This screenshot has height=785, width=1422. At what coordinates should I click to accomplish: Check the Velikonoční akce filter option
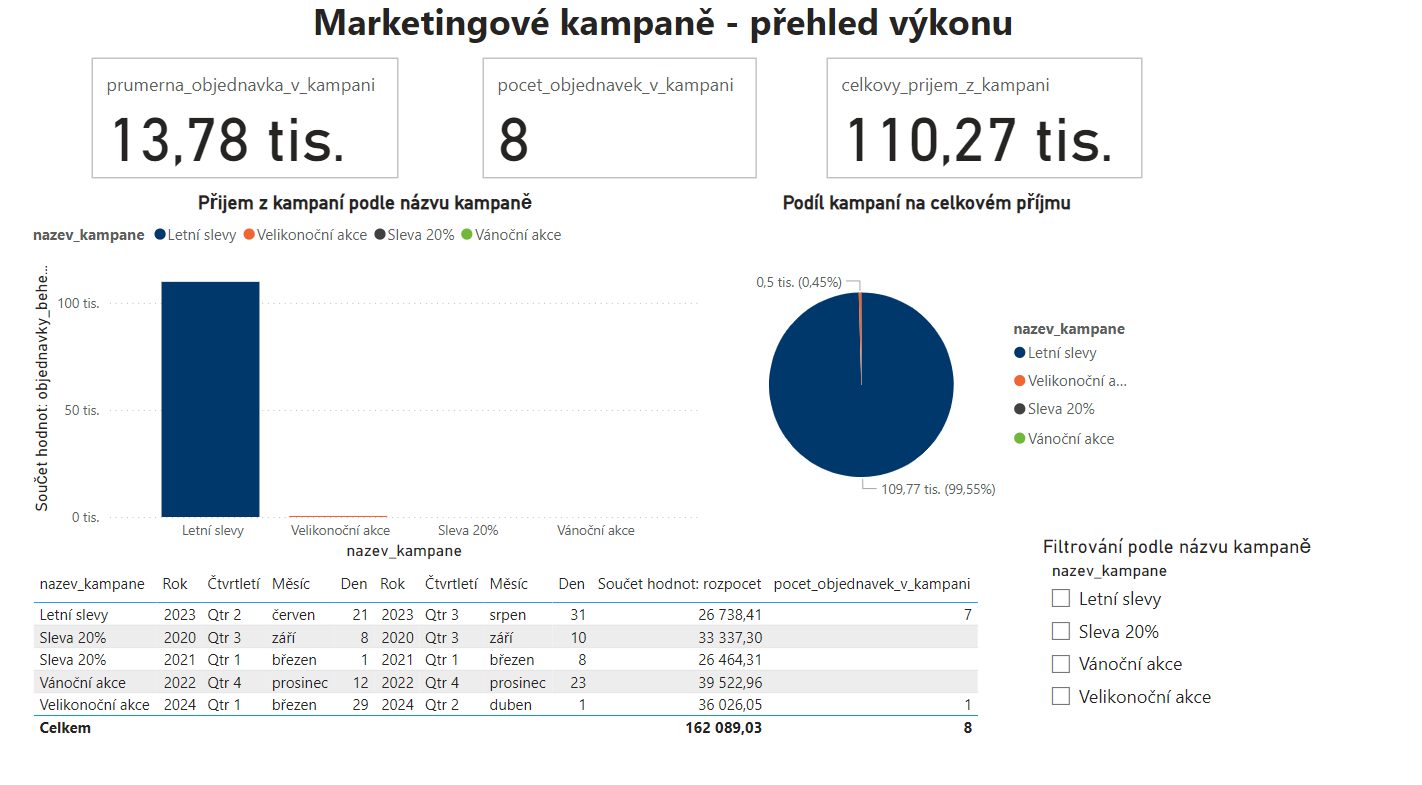click(1060, 695)
